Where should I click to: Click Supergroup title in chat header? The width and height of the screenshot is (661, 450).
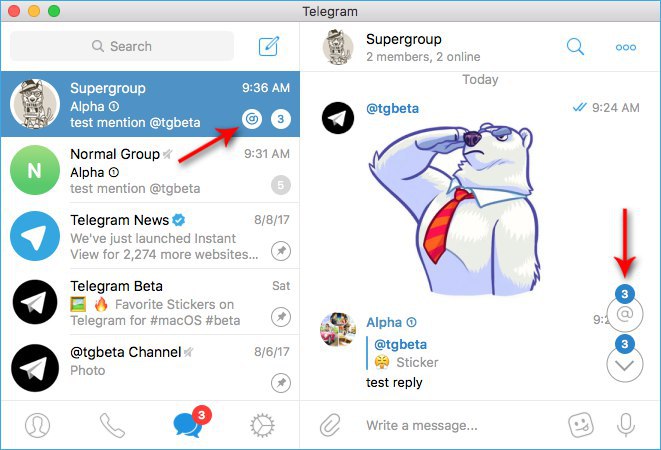coord(403,39)
